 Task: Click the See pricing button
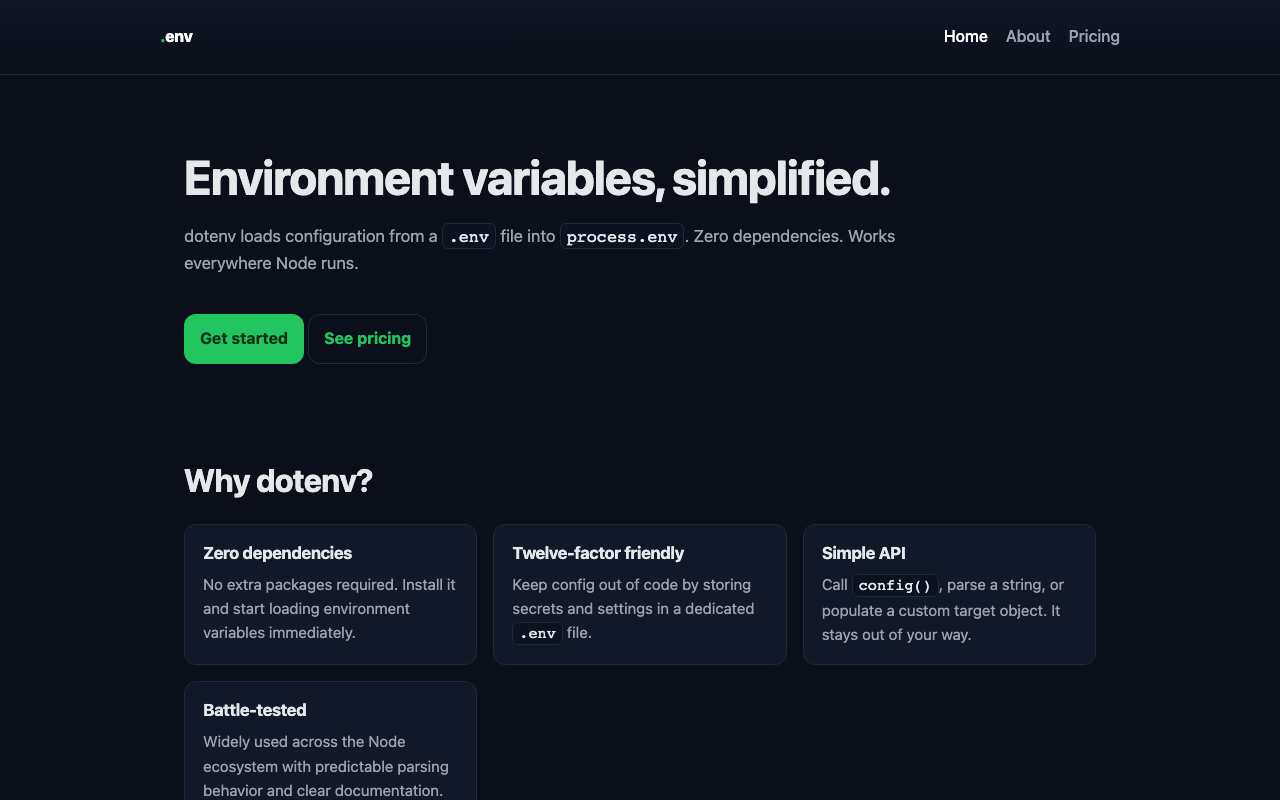click(x=367, y=339)
